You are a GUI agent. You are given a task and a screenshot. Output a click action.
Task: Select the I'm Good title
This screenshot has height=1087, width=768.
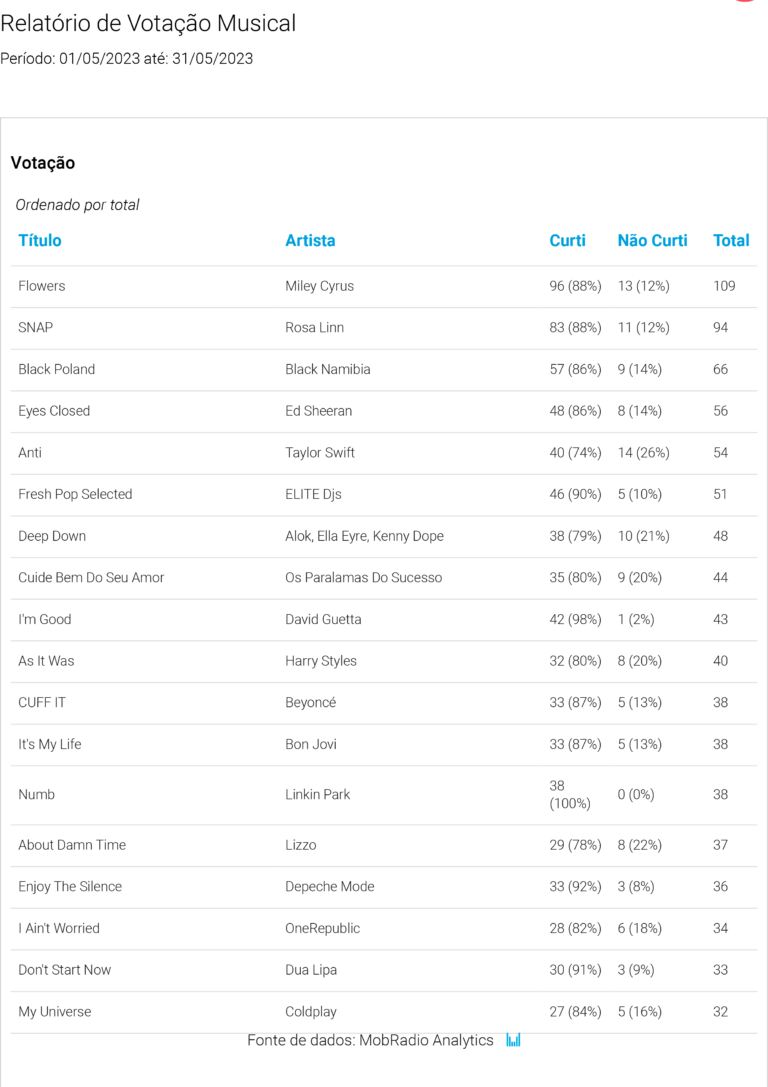pos(45,619)
